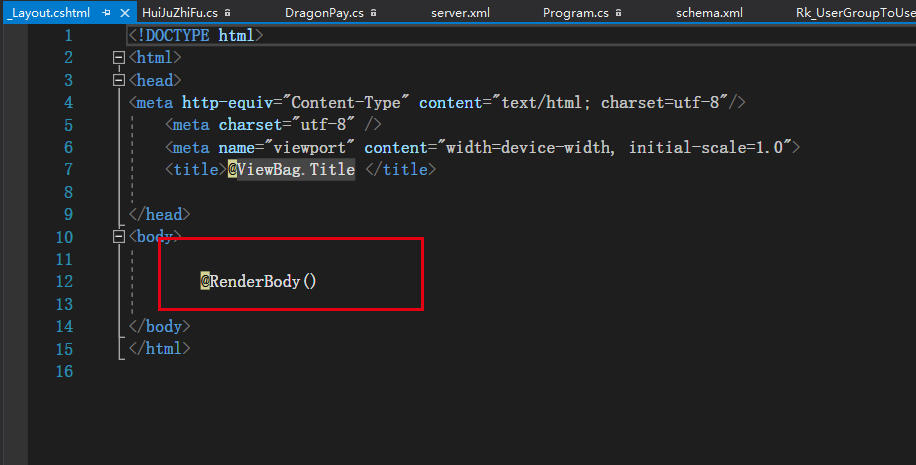Open the DragonPay.cs tab
The height and width of the screenshot is (465, 916).
click(324, 13)
